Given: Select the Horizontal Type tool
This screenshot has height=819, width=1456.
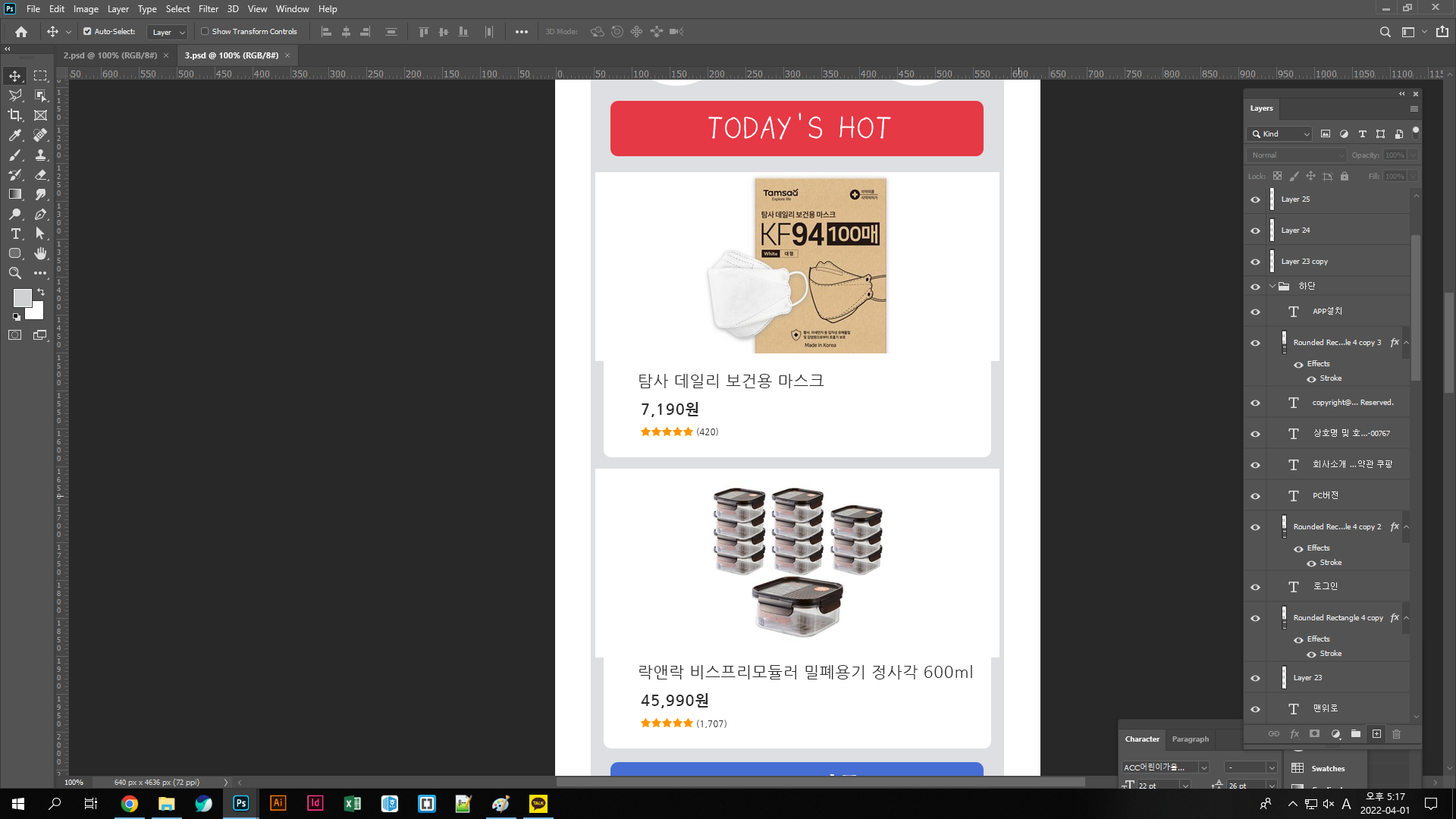Looking at the screenshot, I should click(15, 234).
